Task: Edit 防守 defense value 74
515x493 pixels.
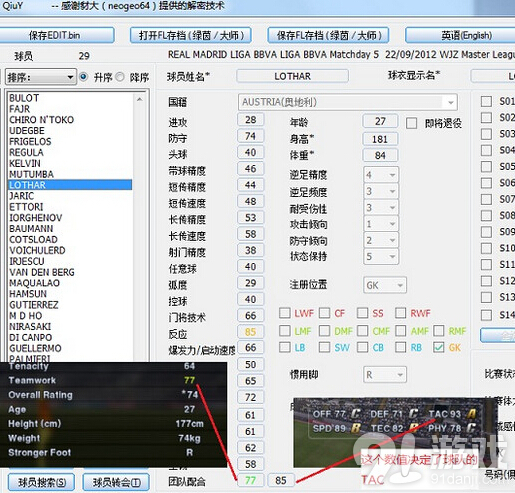Action: 251,136
